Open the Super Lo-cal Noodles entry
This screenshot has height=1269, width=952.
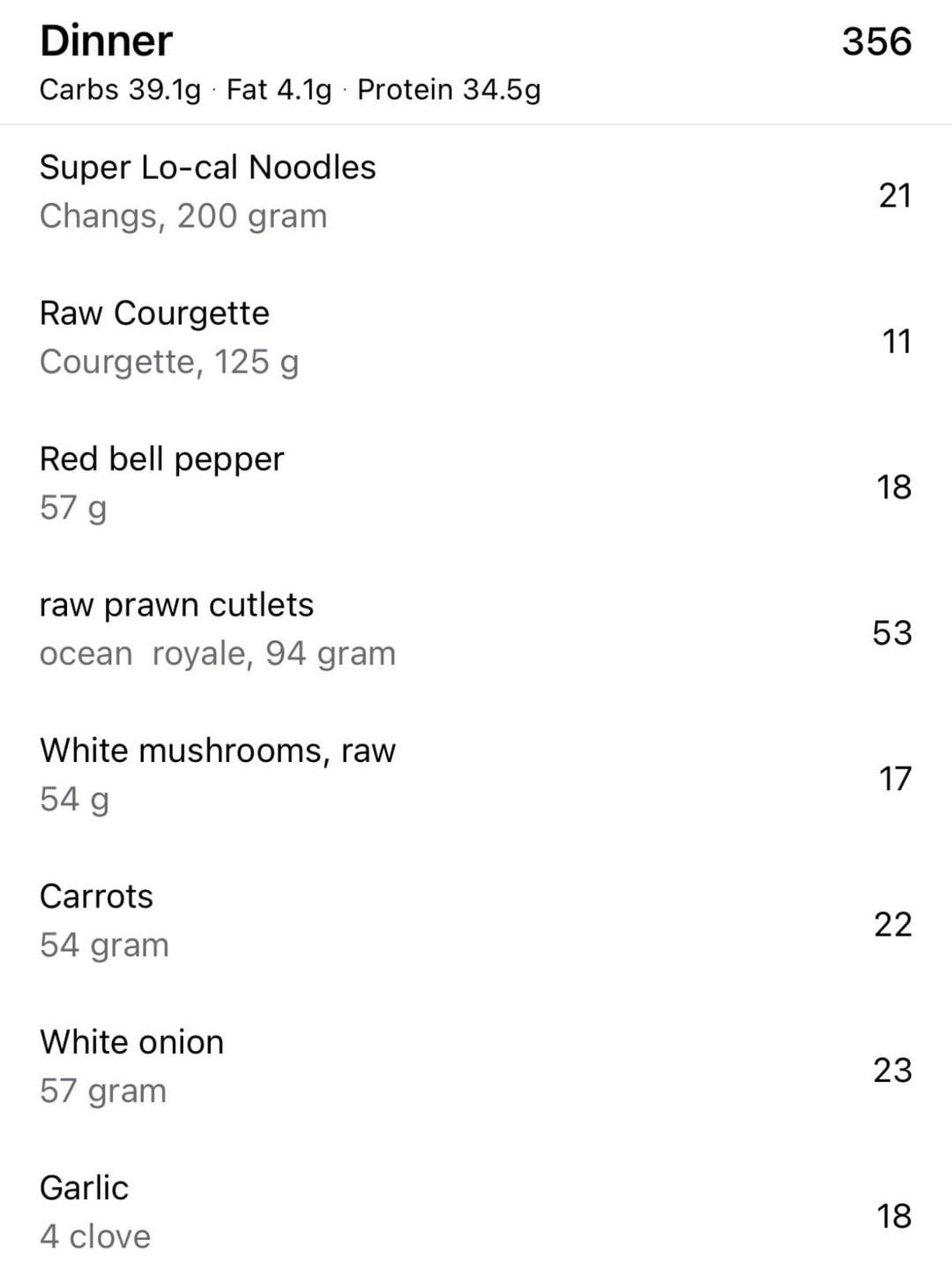[208, 168]
